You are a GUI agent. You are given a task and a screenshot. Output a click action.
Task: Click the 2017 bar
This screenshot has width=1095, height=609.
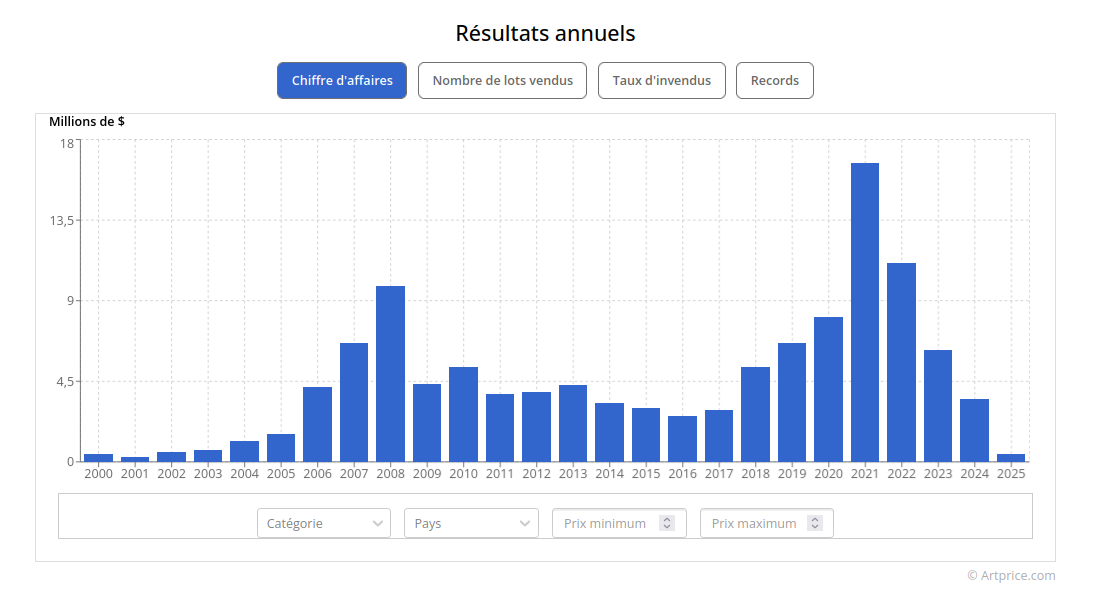coord(719,436)
